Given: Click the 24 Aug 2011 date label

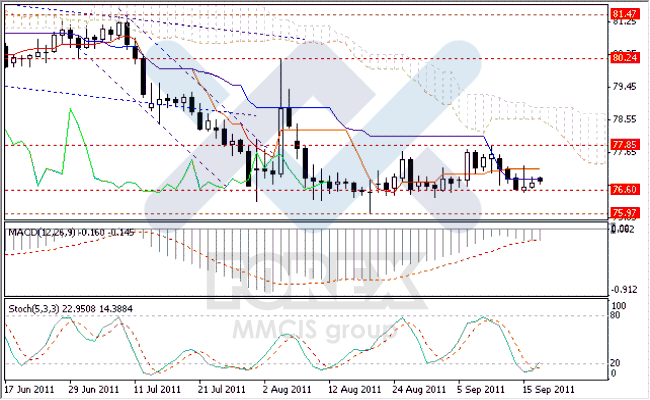Looking at the screenshot, I should (x=419, y=390).
